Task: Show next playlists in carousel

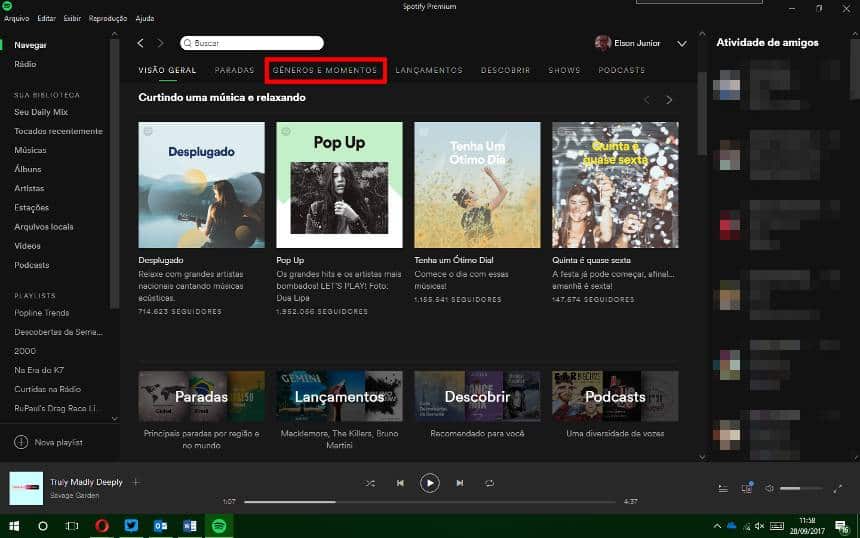Action: (x=669, y=100)
